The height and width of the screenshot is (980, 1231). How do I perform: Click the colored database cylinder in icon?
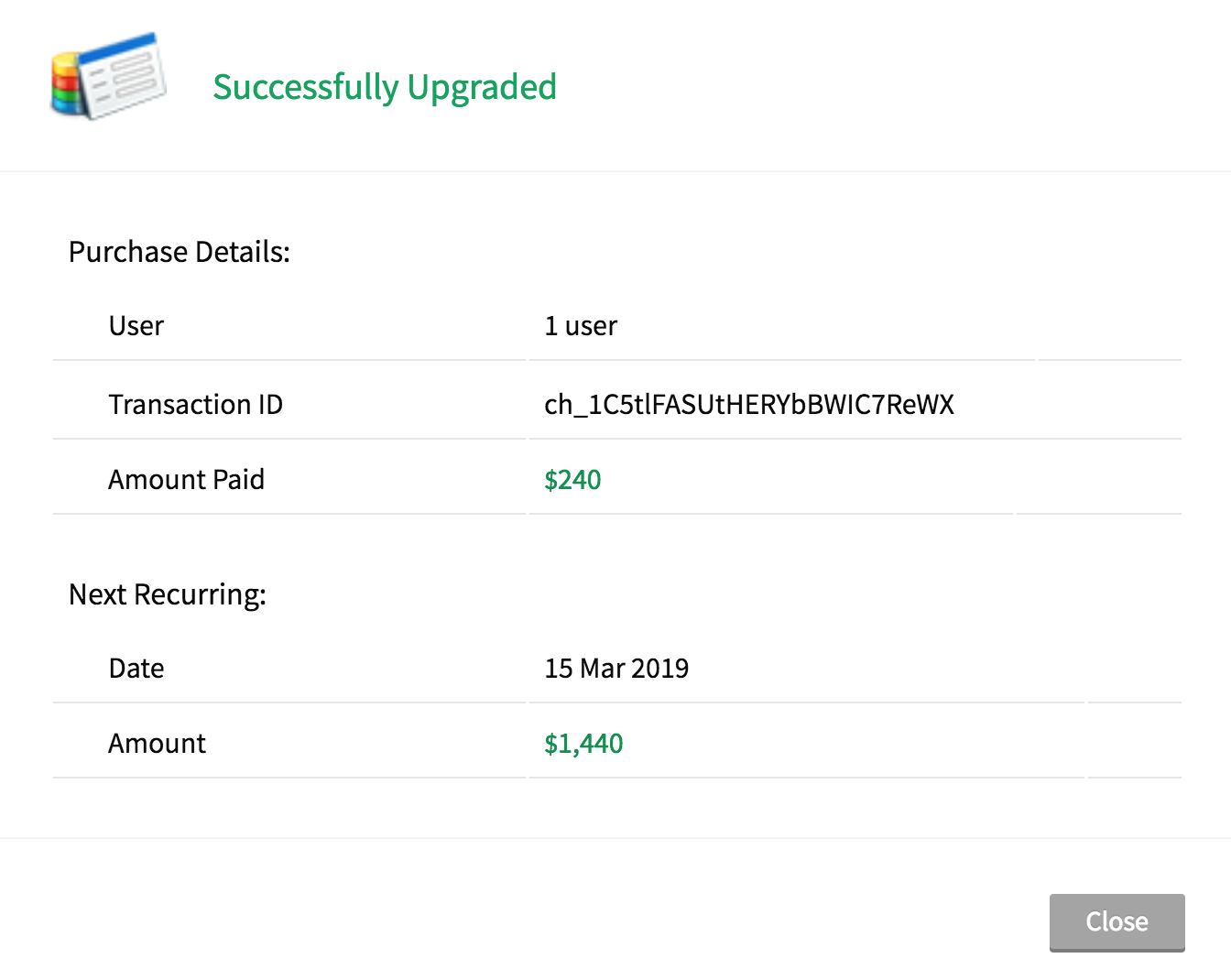click(67, 85)
